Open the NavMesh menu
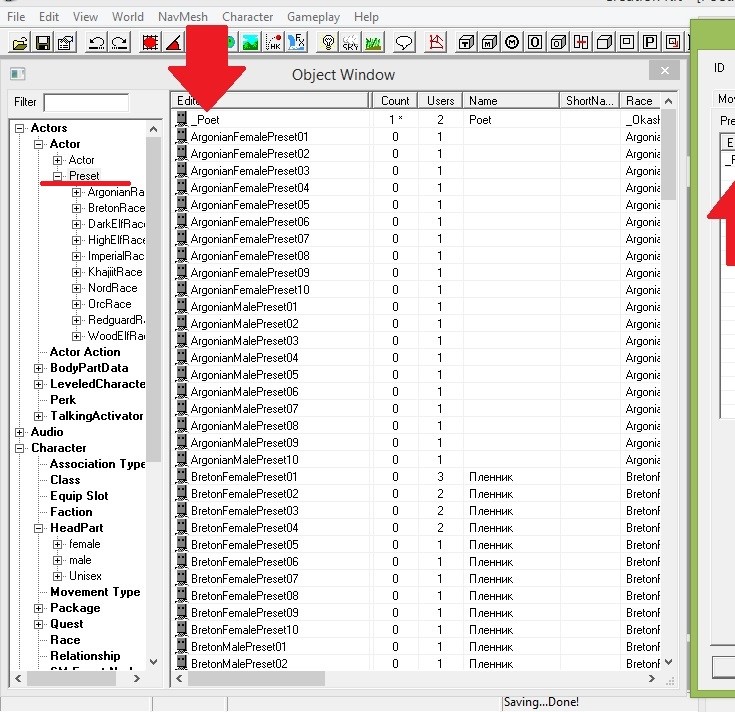735x712 pixels. coord(183,17)
